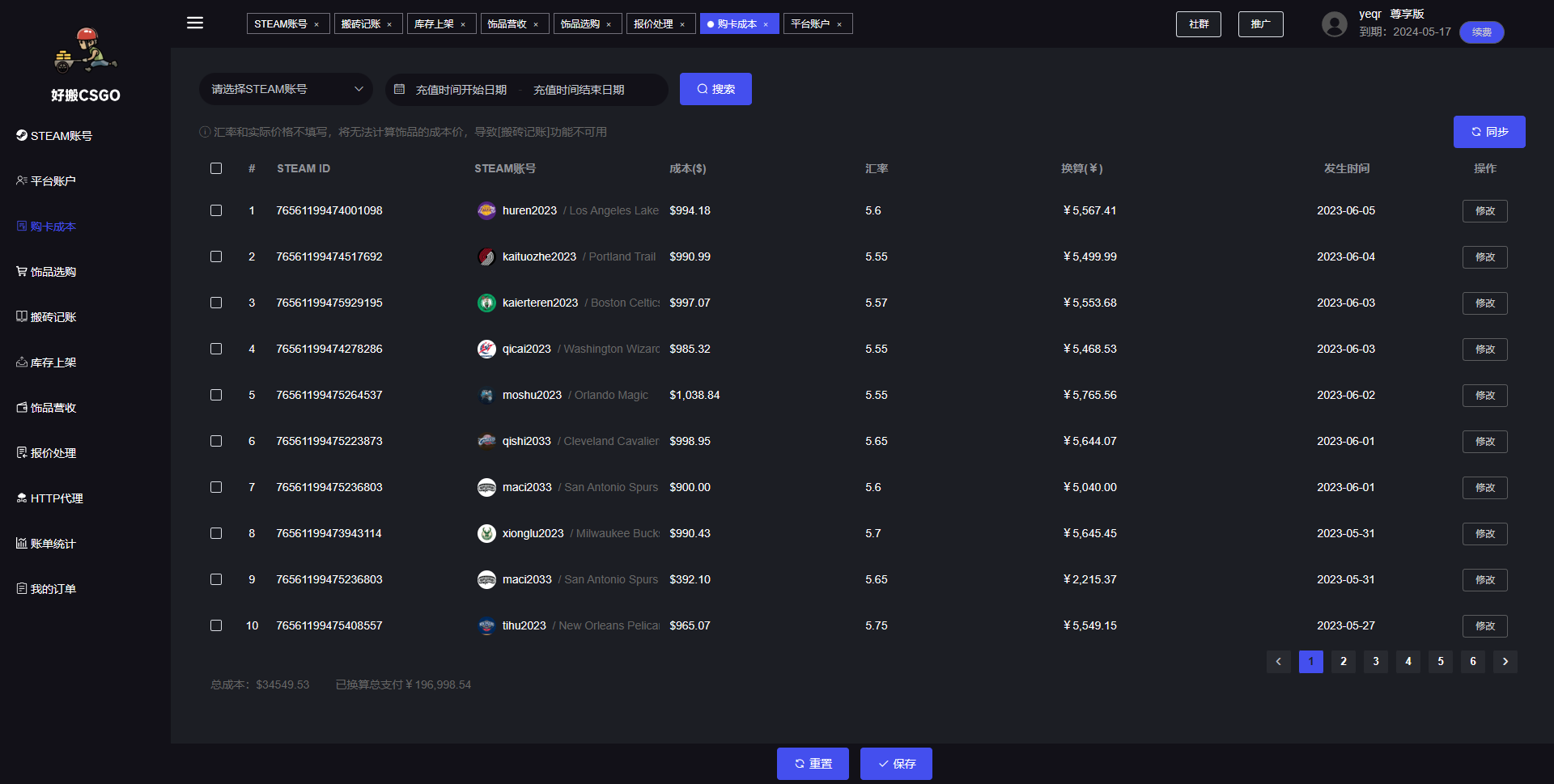Open sidebar menu 平台账户
This screenshot has height=784, width=1554.
point(46,181)
